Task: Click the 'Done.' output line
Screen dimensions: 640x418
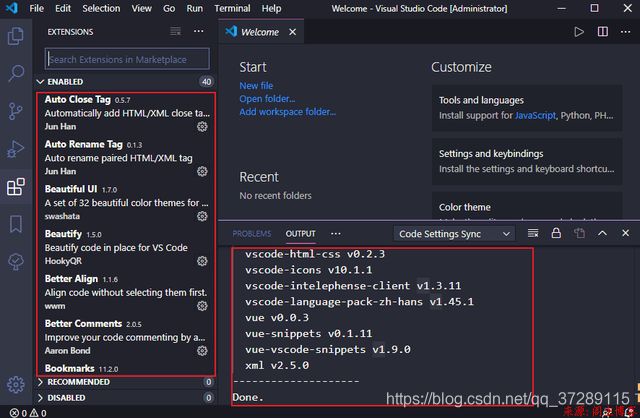Action: tap(248, 397)
